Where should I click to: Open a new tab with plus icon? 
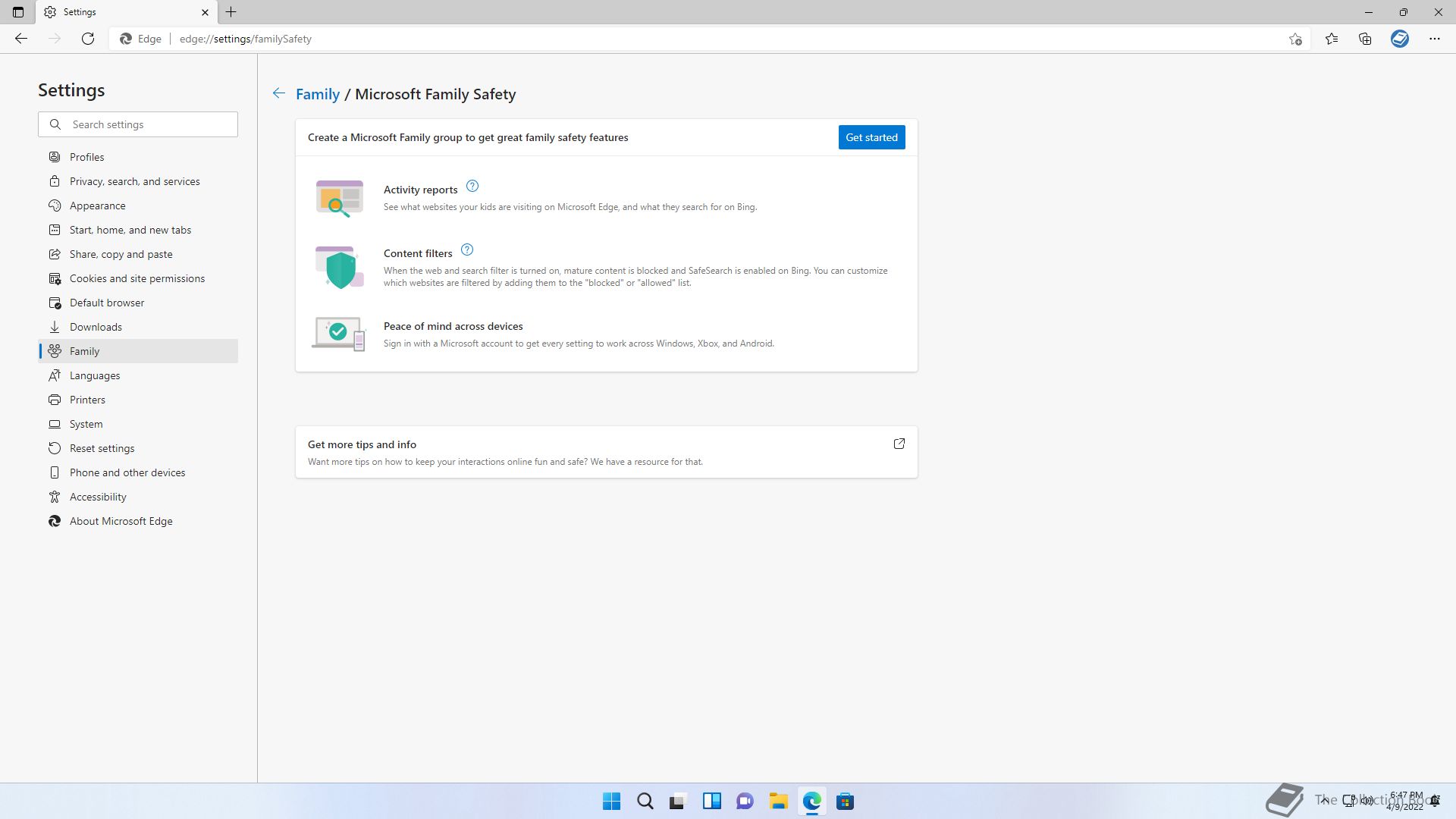point(231,12)
